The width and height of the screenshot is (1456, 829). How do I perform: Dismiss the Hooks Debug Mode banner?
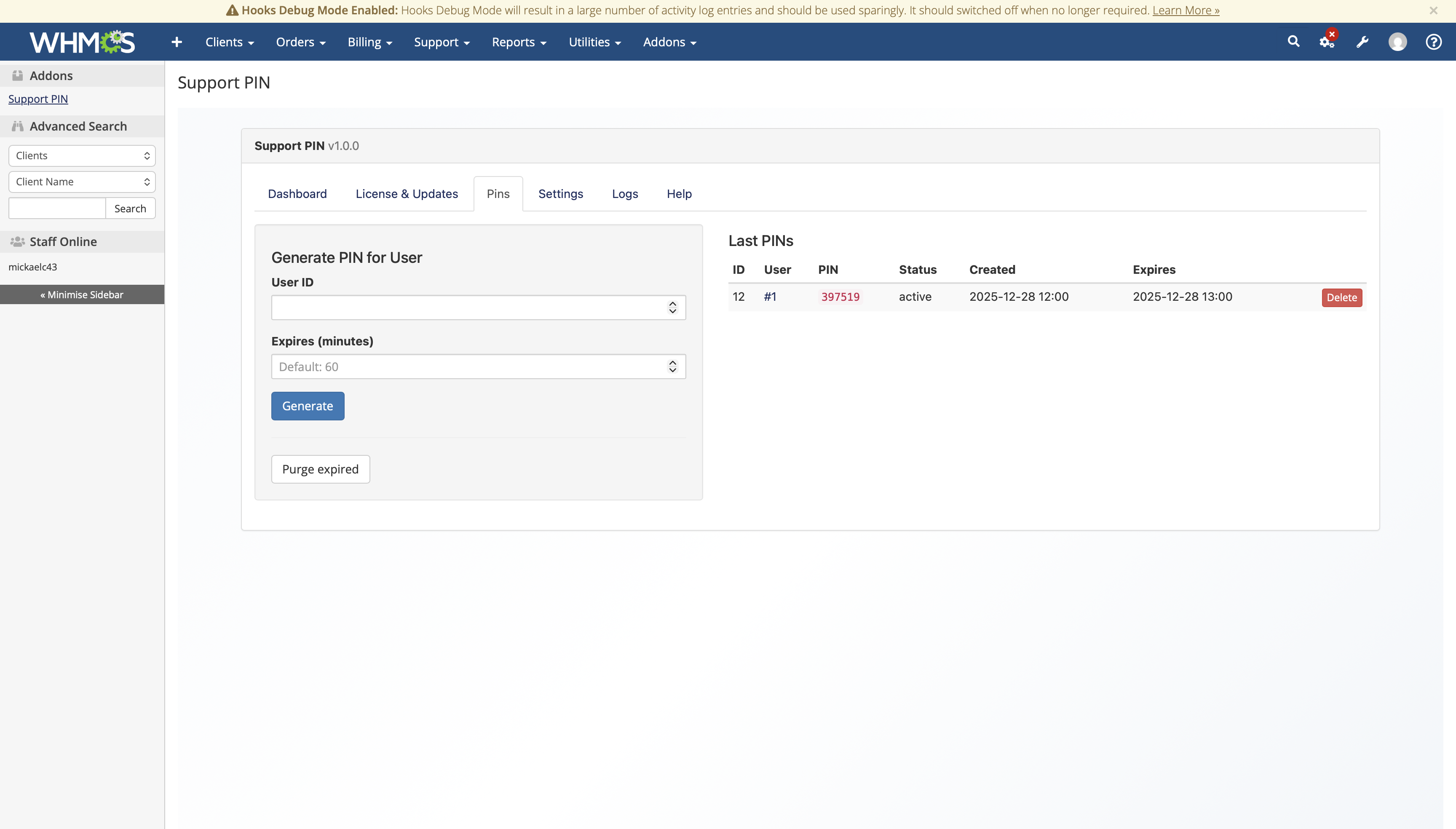pyautogui.click(x=1433, y=10)
